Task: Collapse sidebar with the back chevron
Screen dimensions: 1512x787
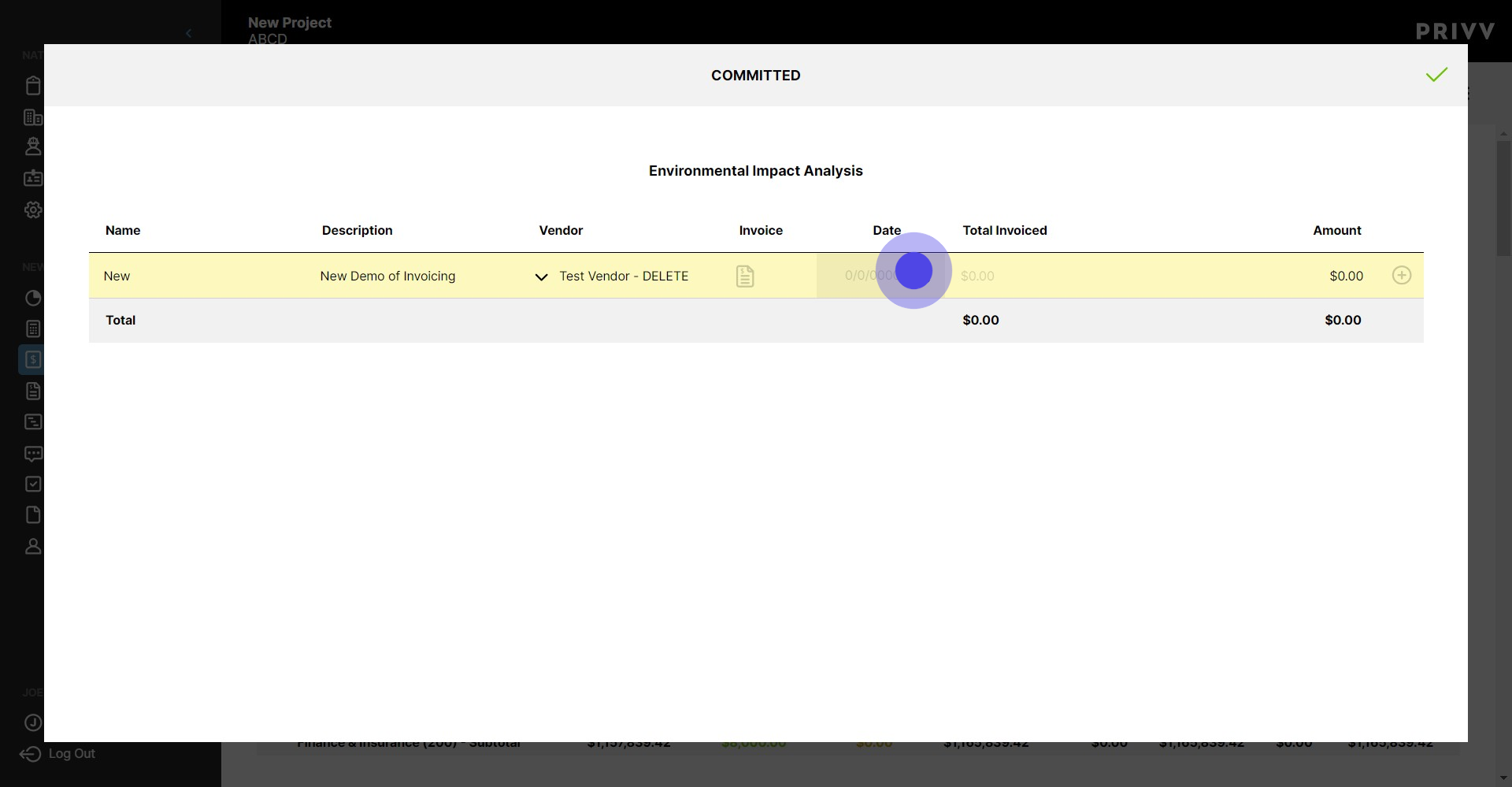Action: coord(188,33)
